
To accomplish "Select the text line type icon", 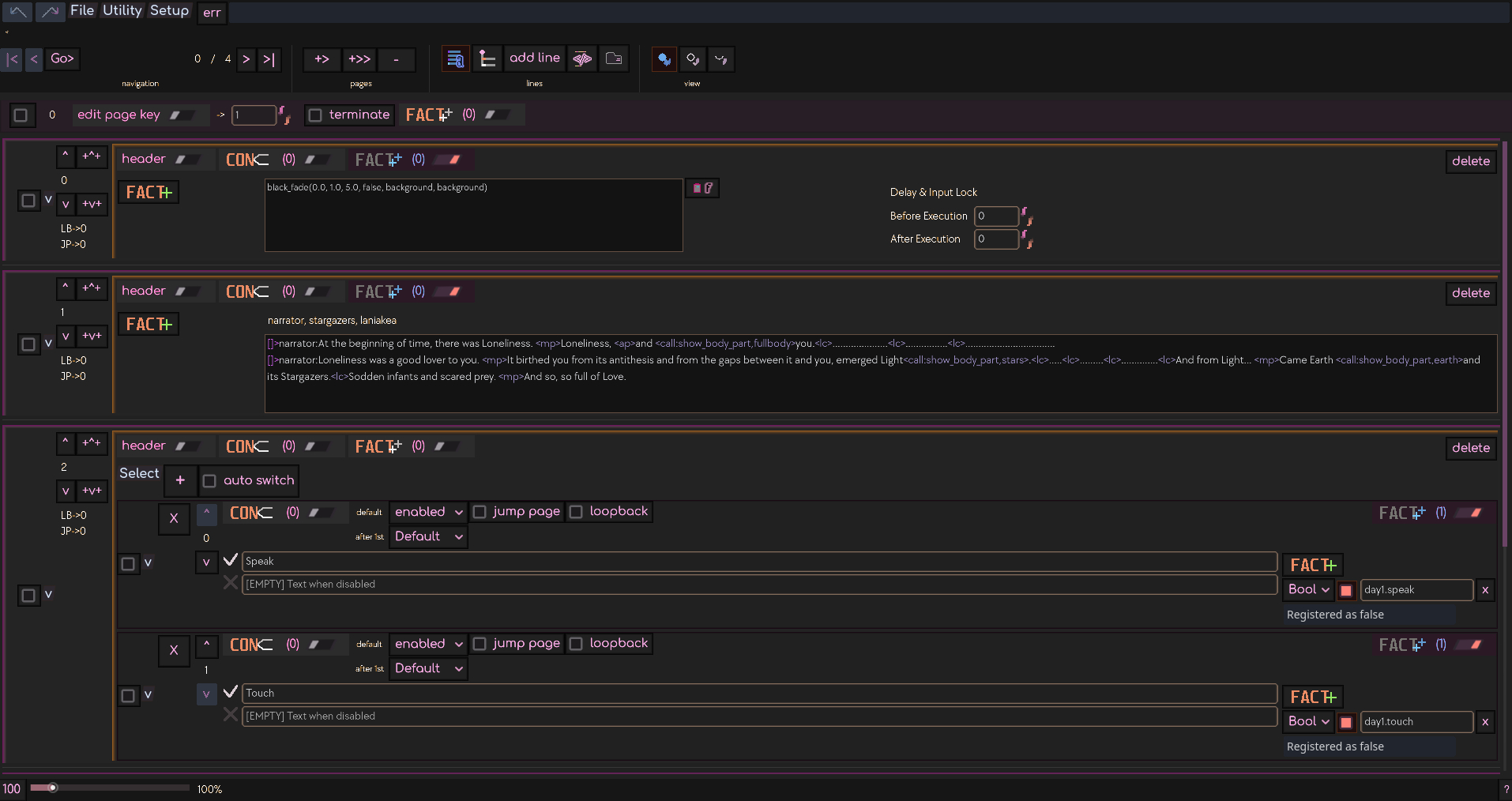I will (456, 59).
